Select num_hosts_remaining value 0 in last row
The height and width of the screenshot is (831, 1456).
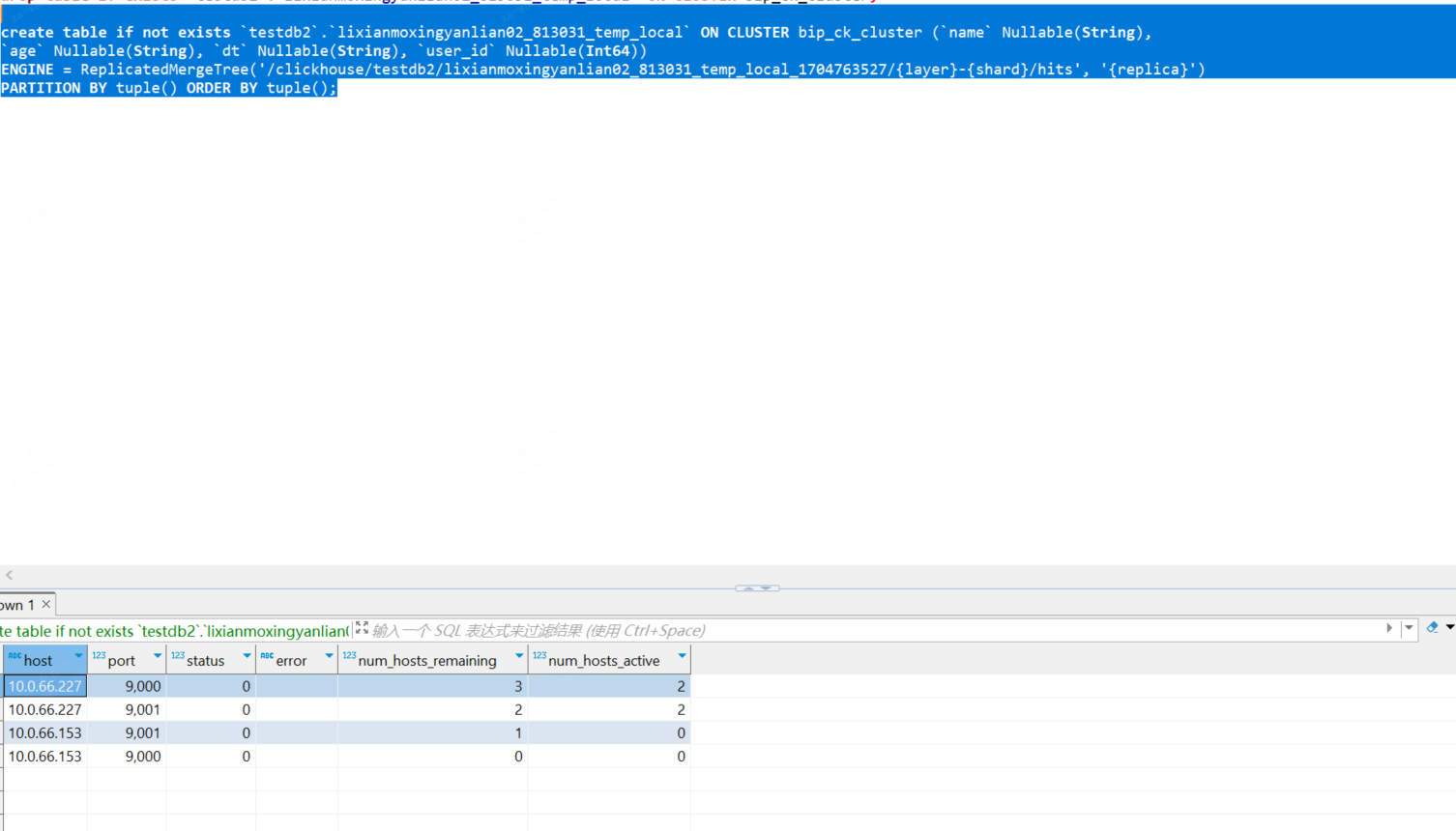coord(433,756)
